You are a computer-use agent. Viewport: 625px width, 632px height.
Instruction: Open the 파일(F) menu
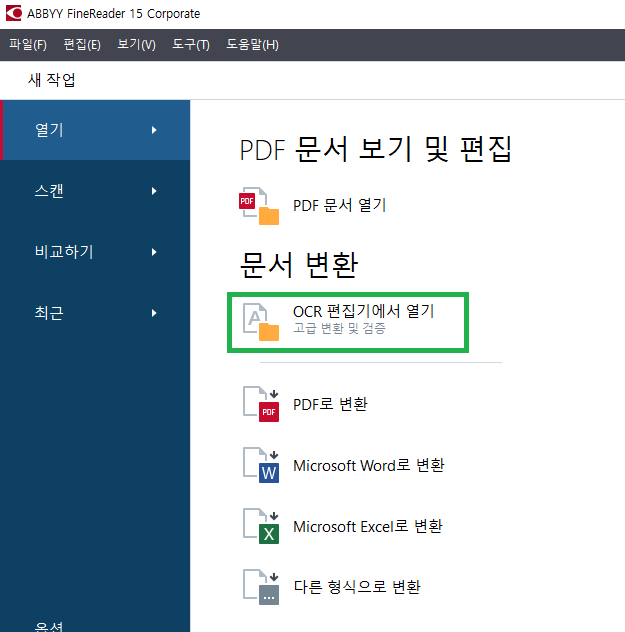pos(28,44)
